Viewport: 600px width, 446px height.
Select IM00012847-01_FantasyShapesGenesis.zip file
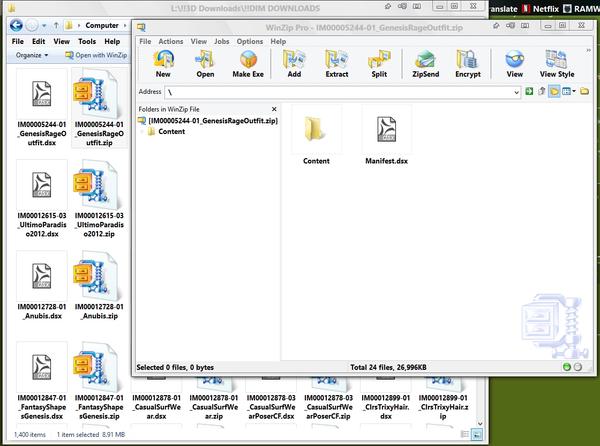(99, 382)
